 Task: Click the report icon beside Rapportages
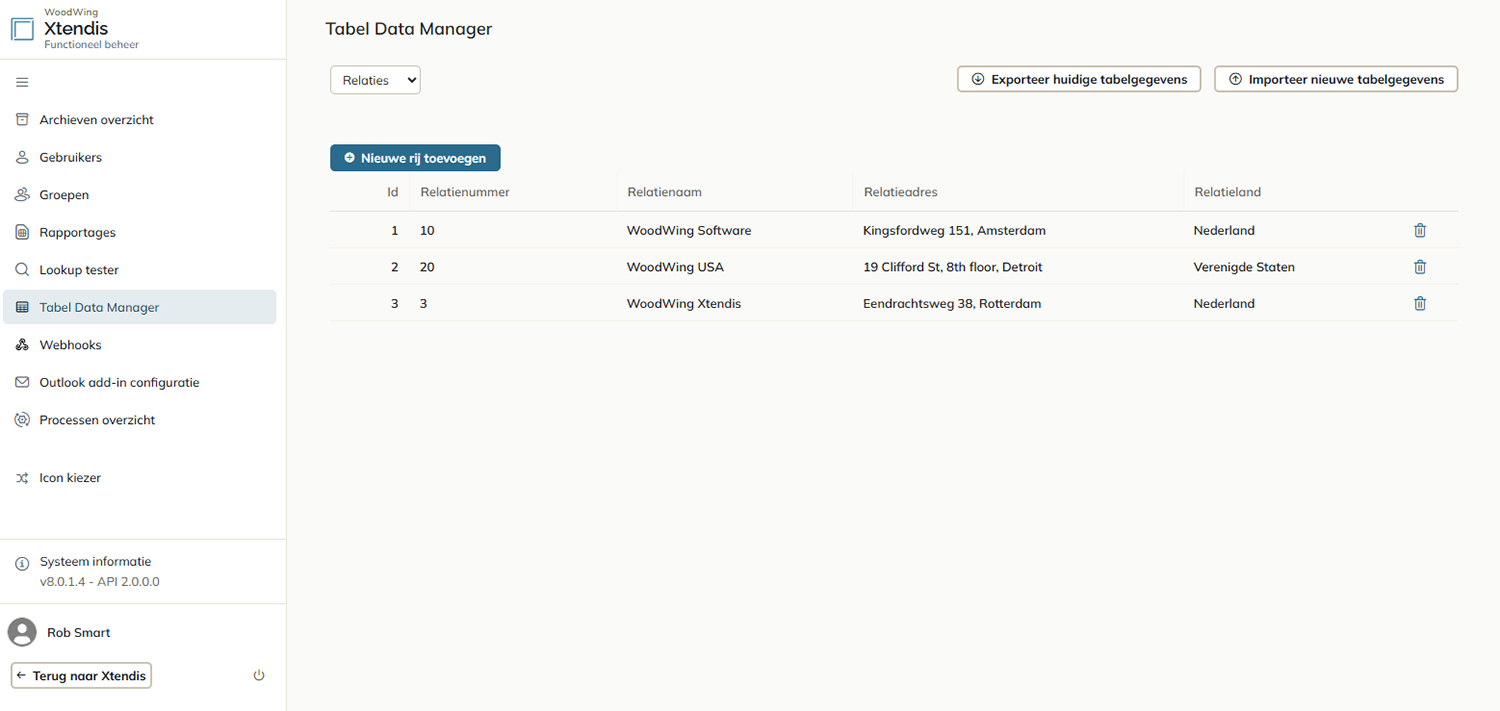click(22, 232)
